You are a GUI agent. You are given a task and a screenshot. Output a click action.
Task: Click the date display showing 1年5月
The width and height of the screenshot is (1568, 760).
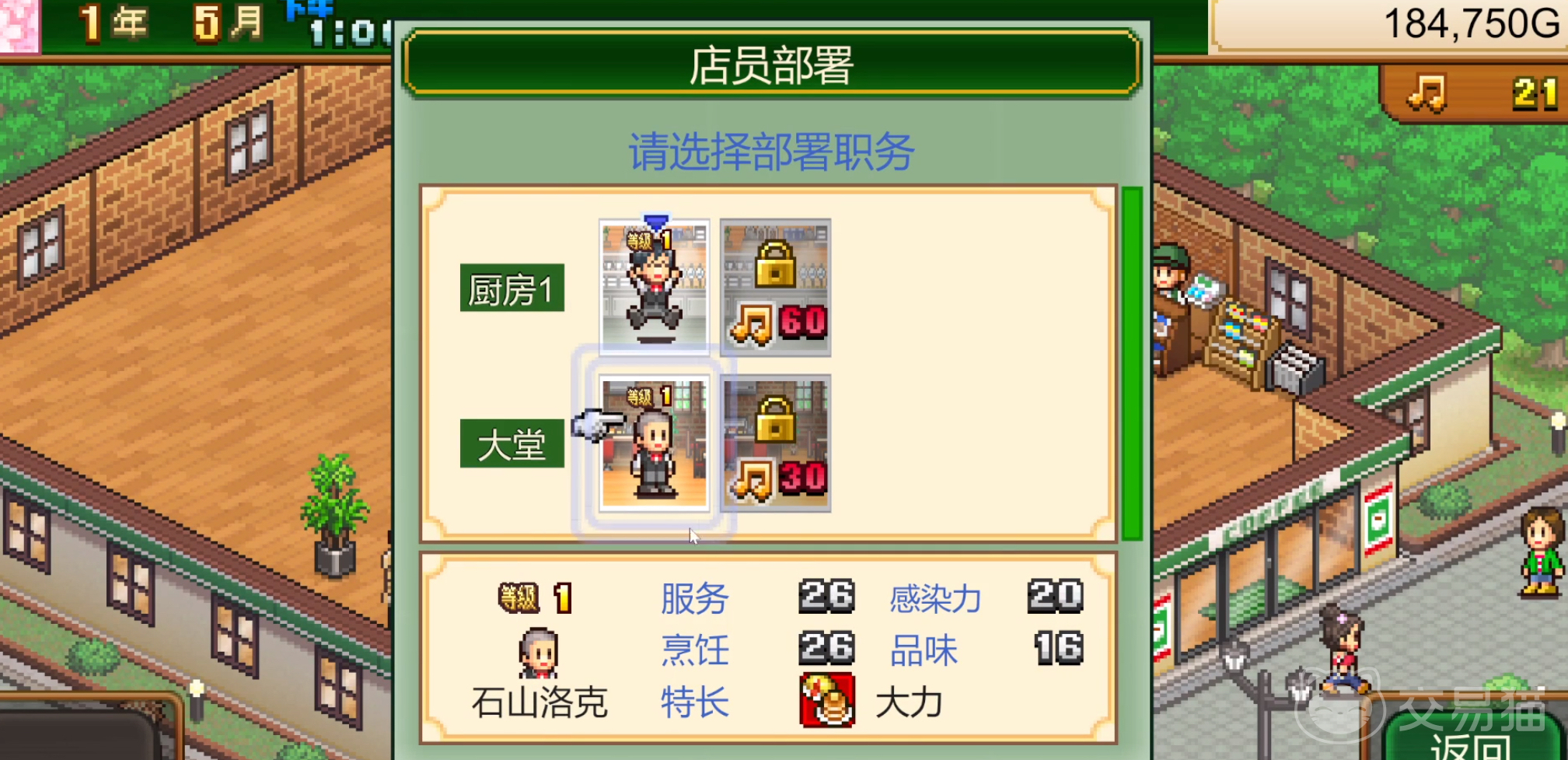tap(173, 23)
